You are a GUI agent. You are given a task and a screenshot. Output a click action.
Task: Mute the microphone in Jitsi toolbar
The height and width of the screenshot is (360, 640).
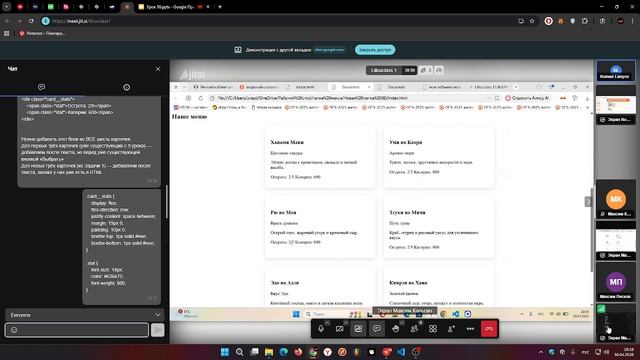(321, 329)
